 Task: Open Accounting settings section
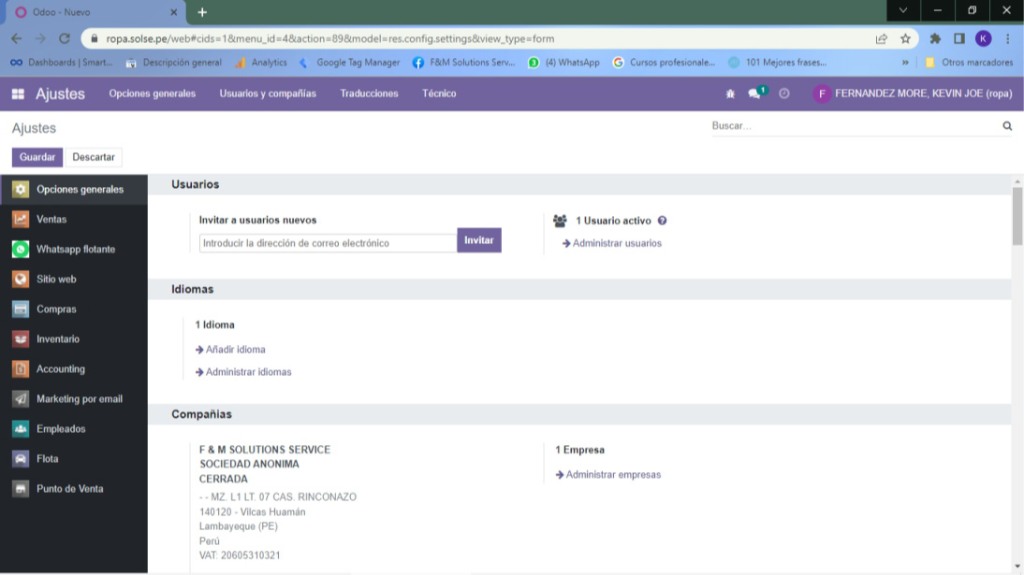point(74,369)
